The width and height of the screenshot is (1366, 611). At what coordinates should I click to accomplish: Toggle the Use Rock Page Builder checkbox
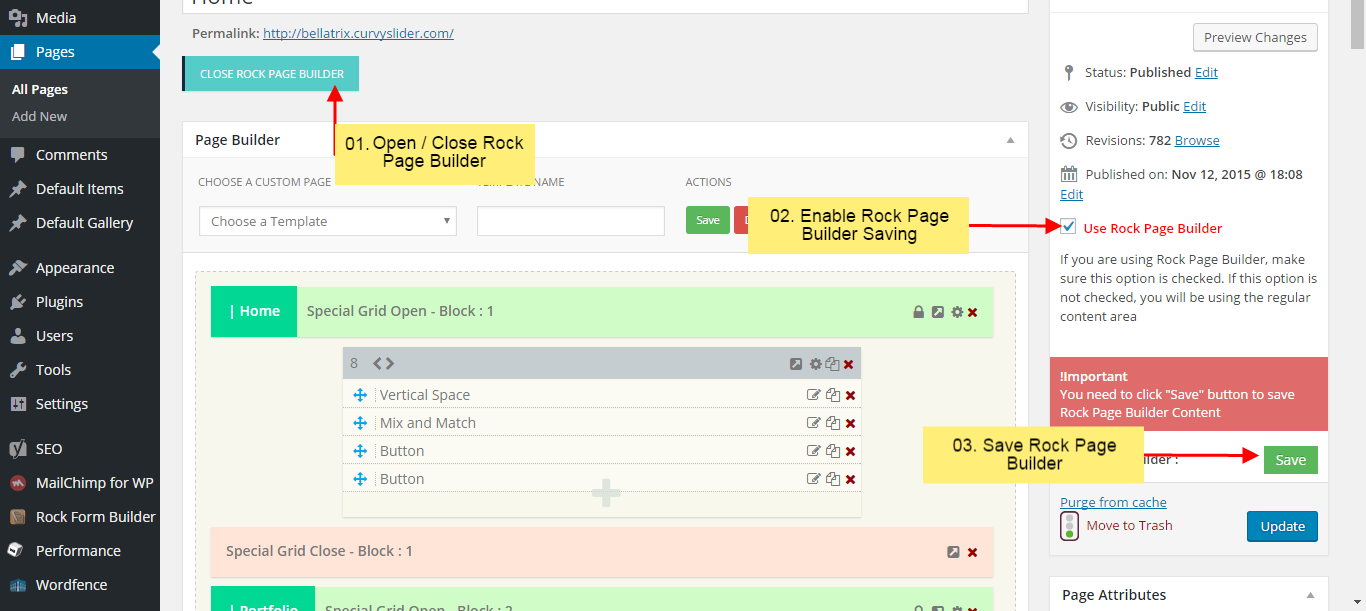click(1069, 227)
